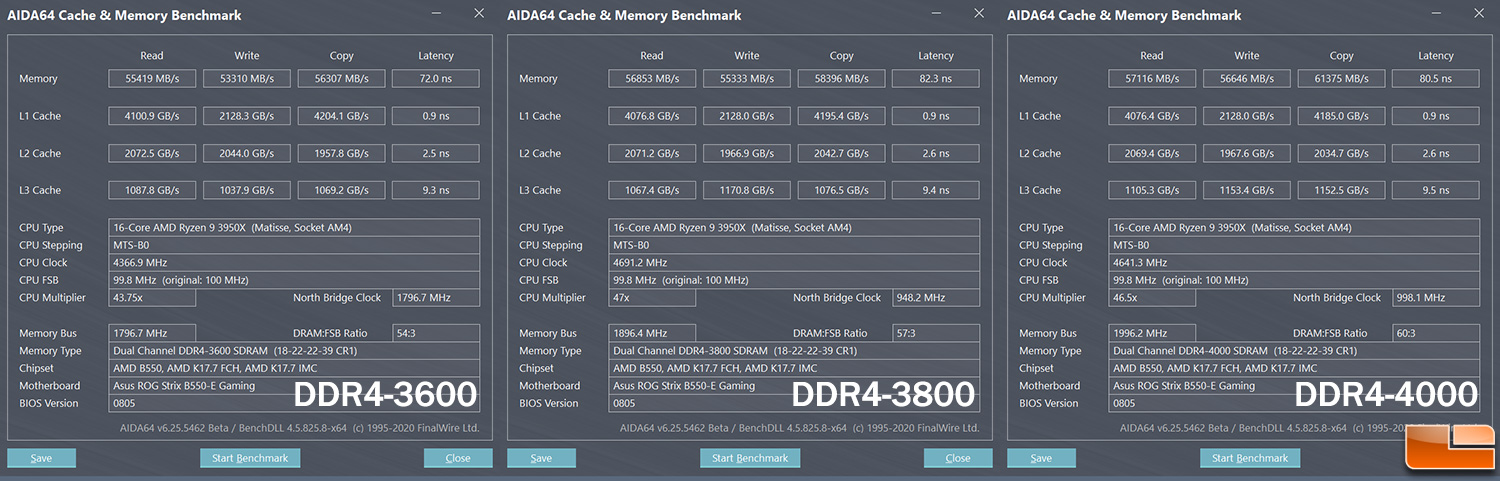Click the Memory Bus value 1996.2 MHz
1500x481 pixels.
[x=1152, y=333]
